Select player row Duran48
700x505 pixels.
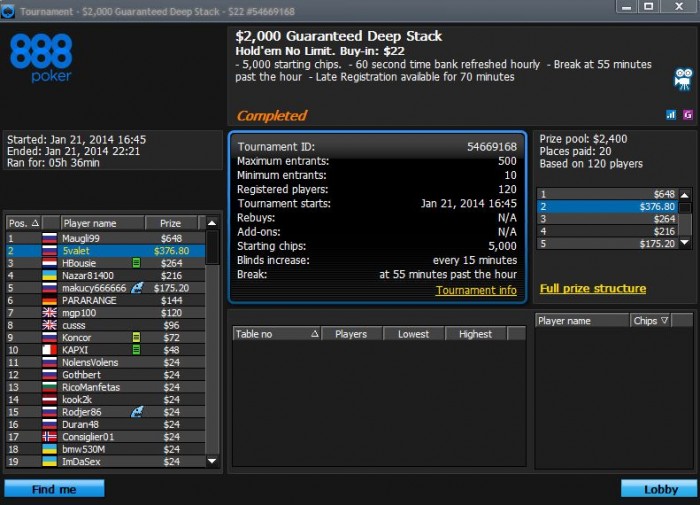tap(105, 424)
